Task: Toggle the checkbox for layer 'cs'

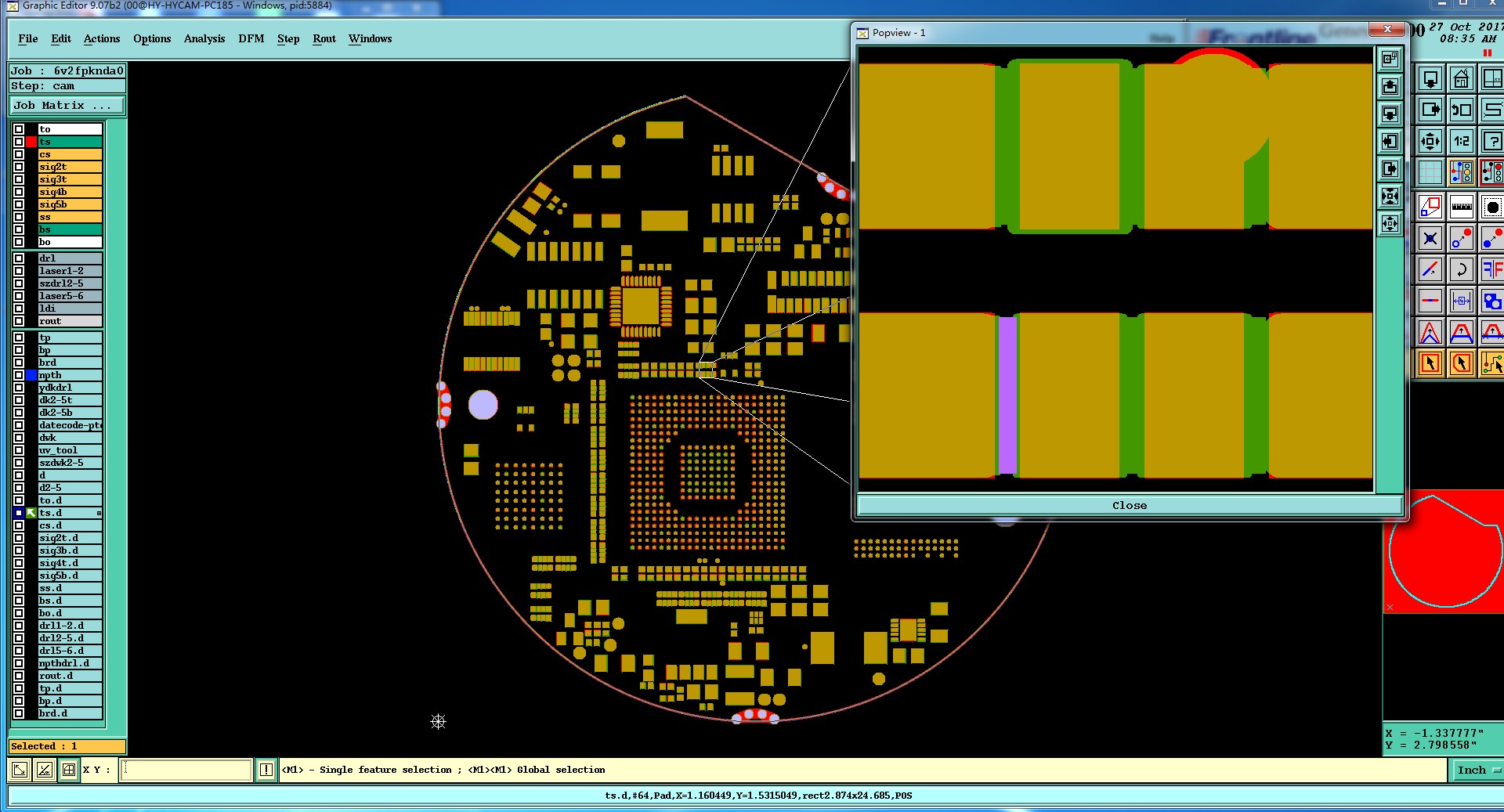Action: point(19,154)
